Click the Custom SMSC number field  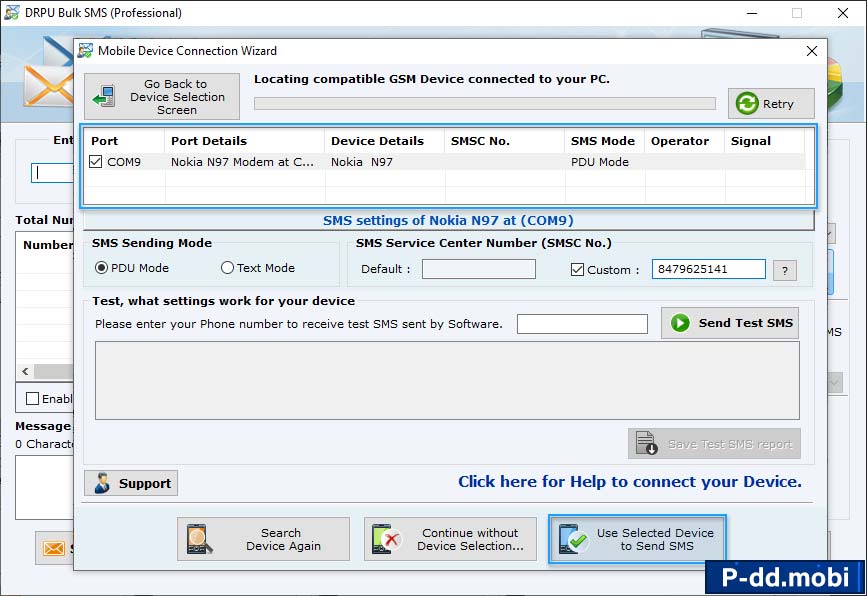[x=708, y=269]
